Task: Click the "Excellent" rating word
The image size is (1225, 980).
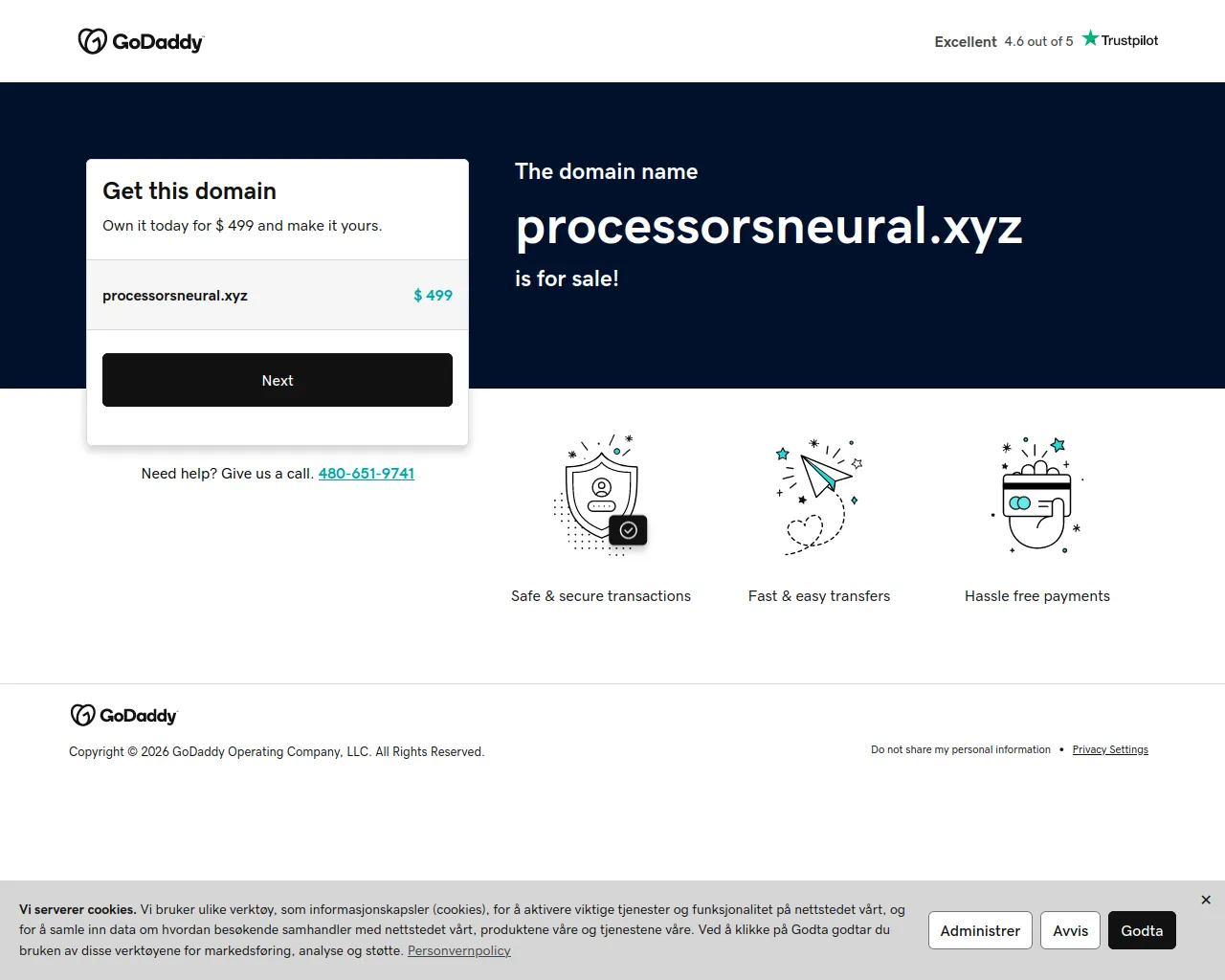Action: 966,41
